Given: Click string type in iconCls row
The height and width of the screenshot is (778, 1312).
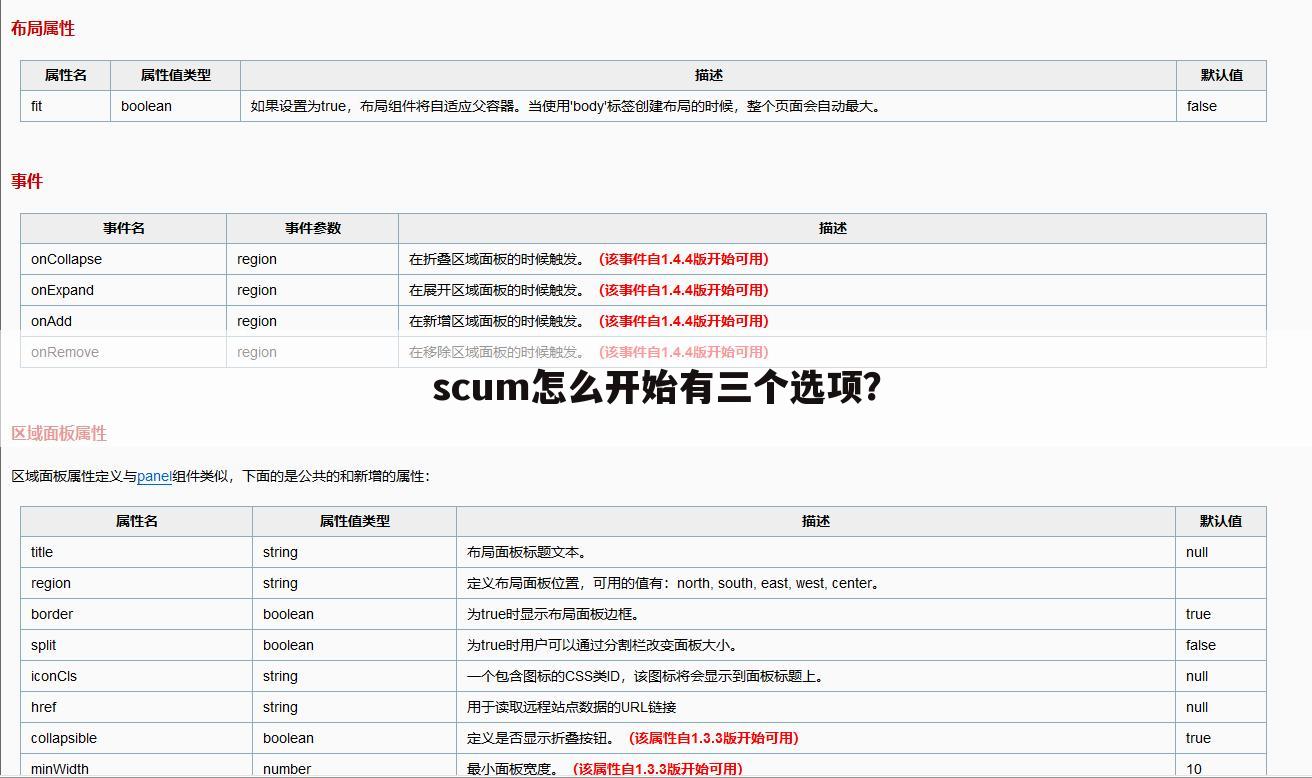Looking at the screenshot, I should pos(280,676).
